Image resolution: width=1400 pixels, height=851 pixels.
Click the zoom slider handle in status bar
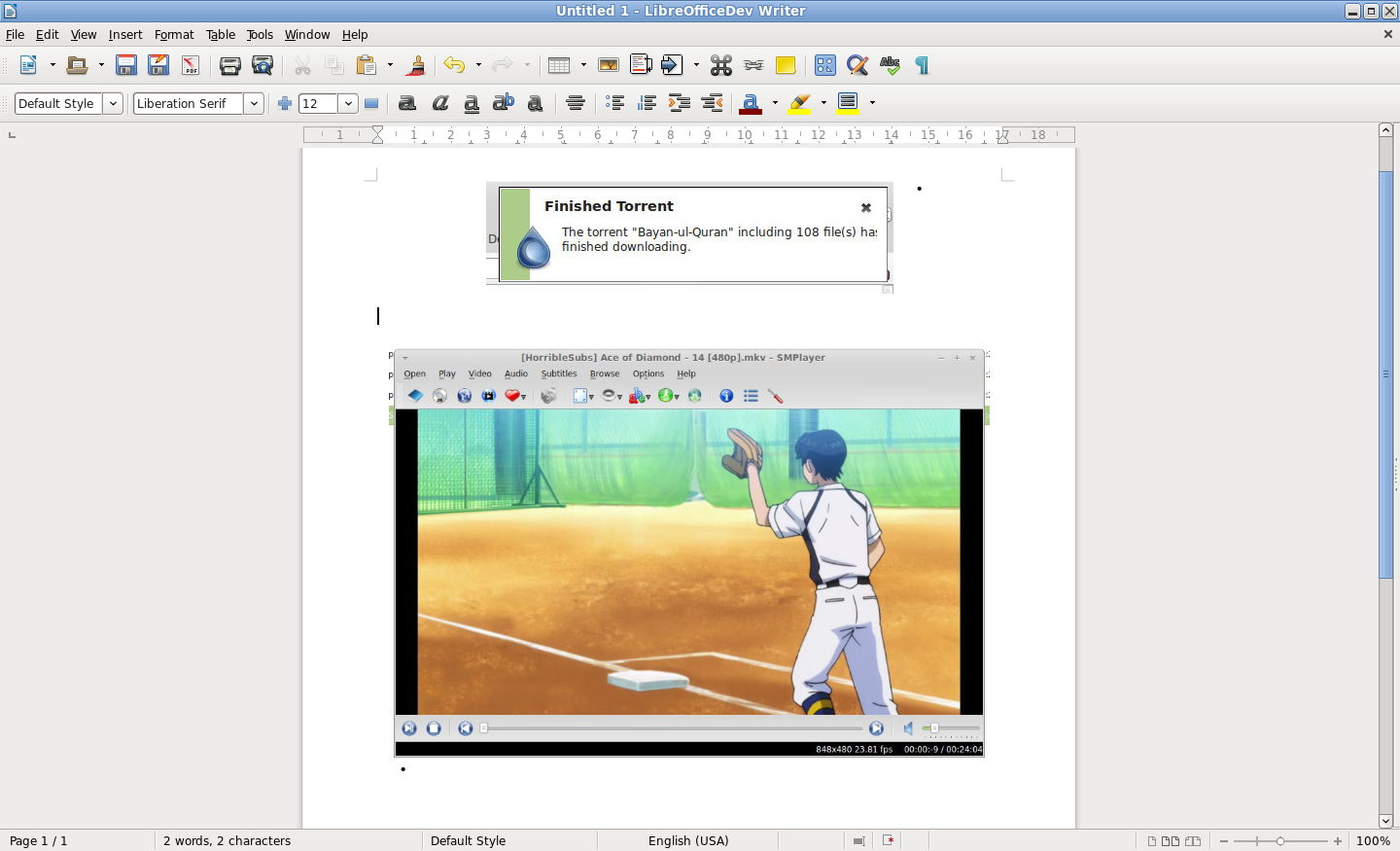1280,840
